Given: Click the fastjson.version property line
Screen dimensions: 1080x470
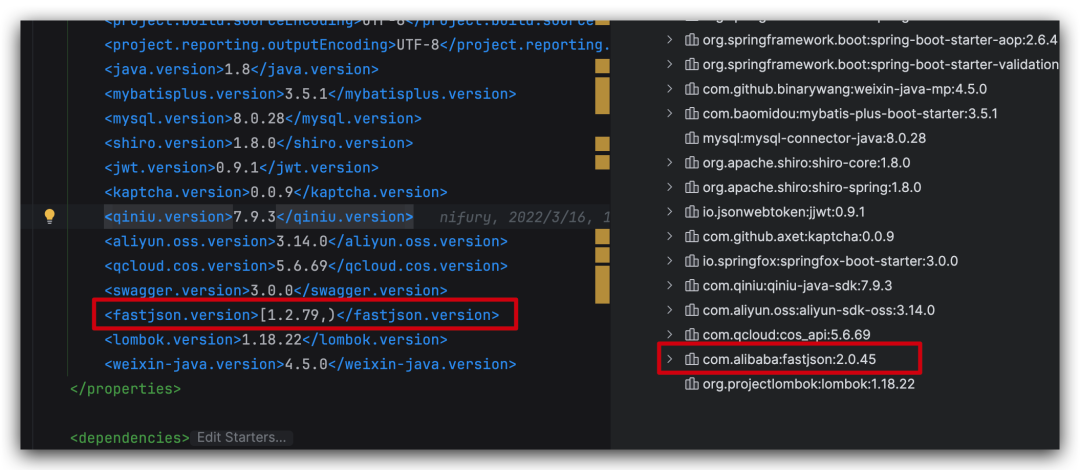Looking at the screenshot, I should tap(302, 315).
